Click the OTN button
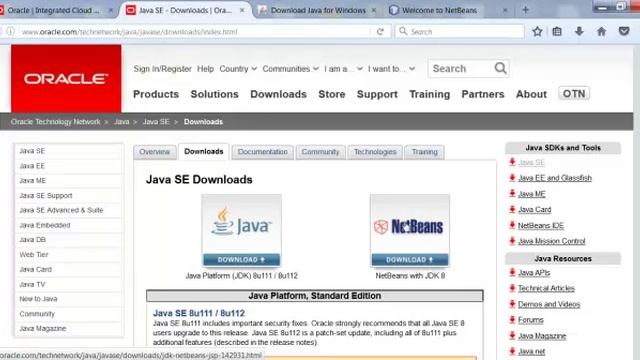The image size is (640, 360). coord(574,94)
